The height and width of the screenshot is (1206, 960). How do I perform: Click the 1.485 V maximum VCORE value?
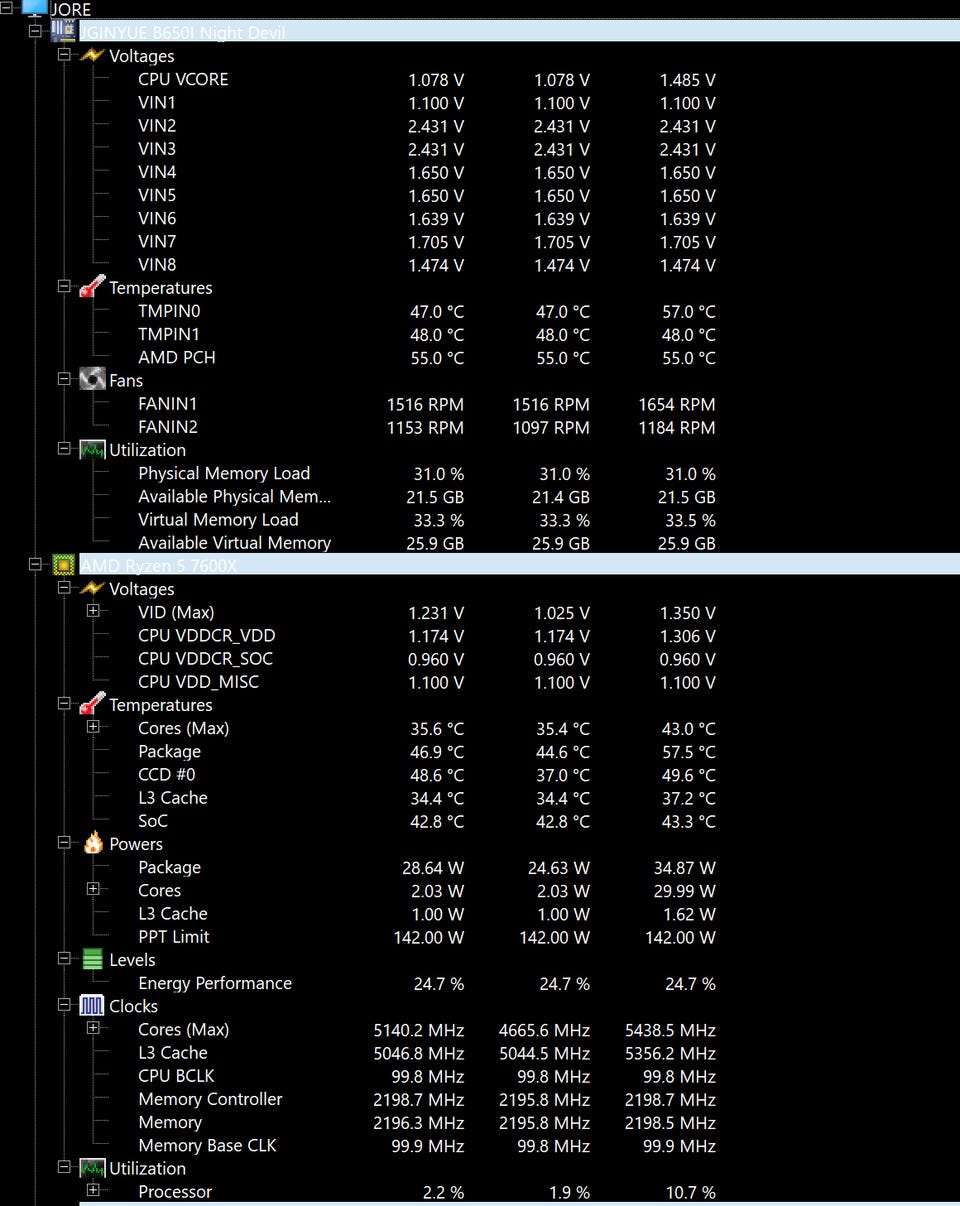tap(687, 80)
